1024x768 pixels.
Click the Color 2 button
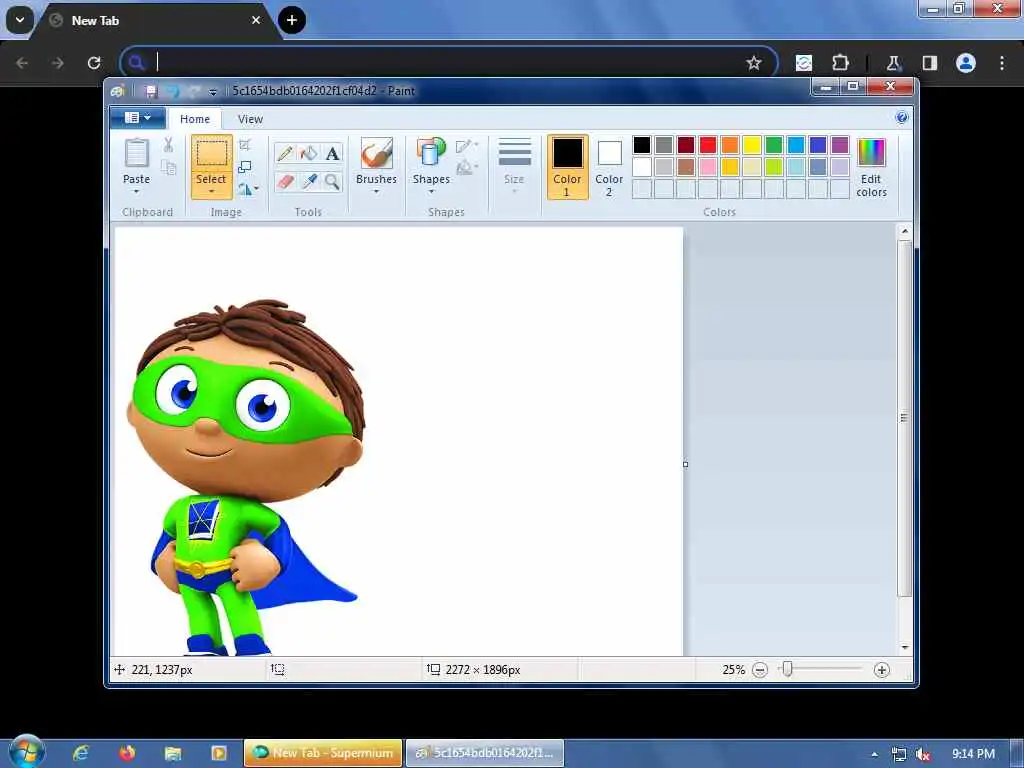(x=609, y=167)
